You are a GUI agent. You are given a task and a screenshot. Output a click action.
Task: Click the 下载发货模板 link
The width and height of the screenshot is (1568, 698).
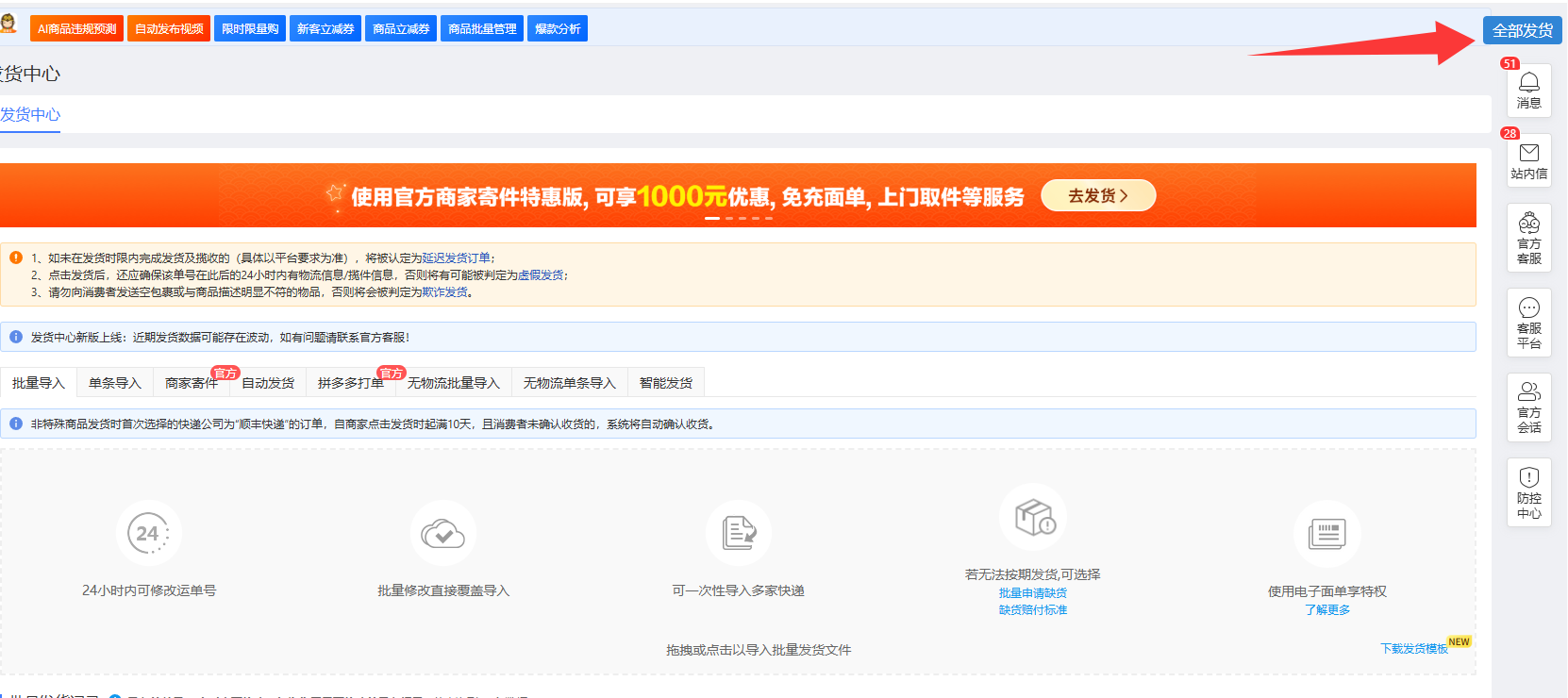(x=1413, y=649)
